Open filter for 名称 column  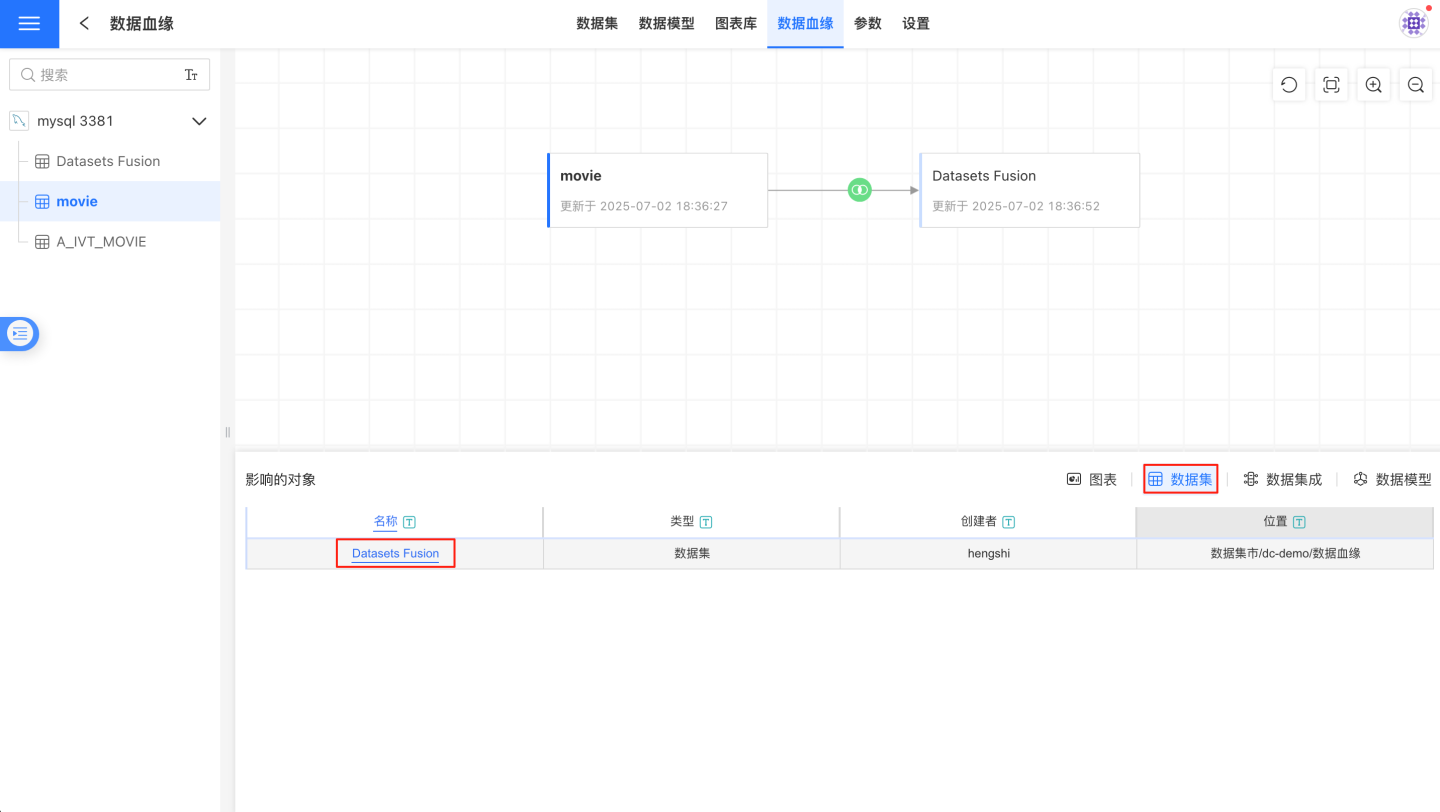[x=410, y=522]
